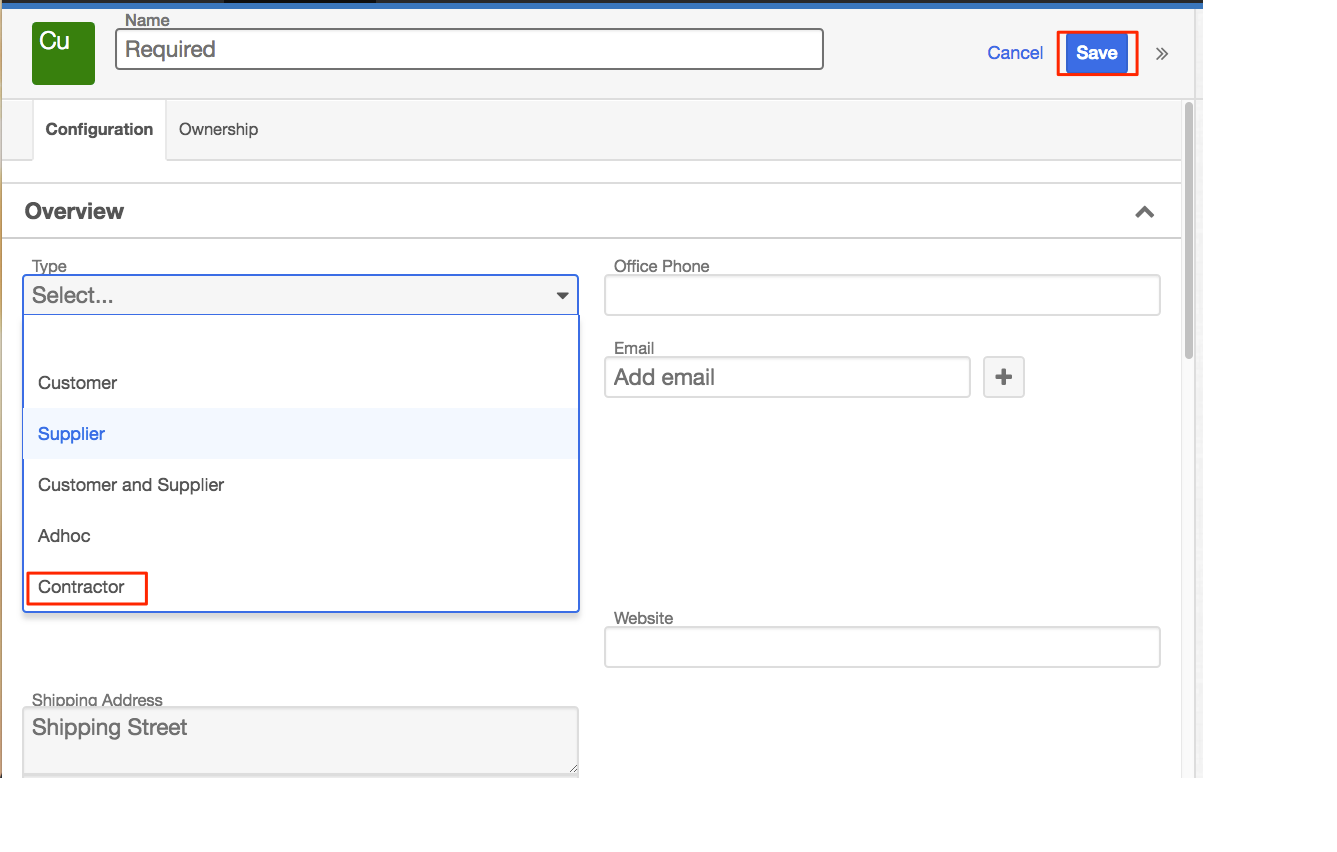
Task: Switch to the Ownership tab
Action: 218,129
